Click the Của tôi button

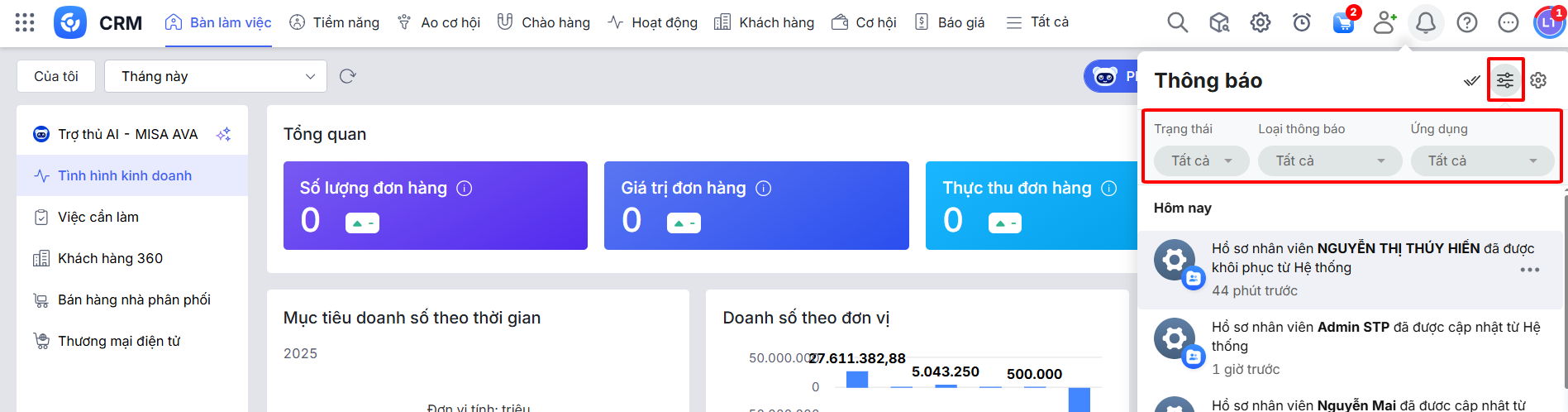pos(56,76)
